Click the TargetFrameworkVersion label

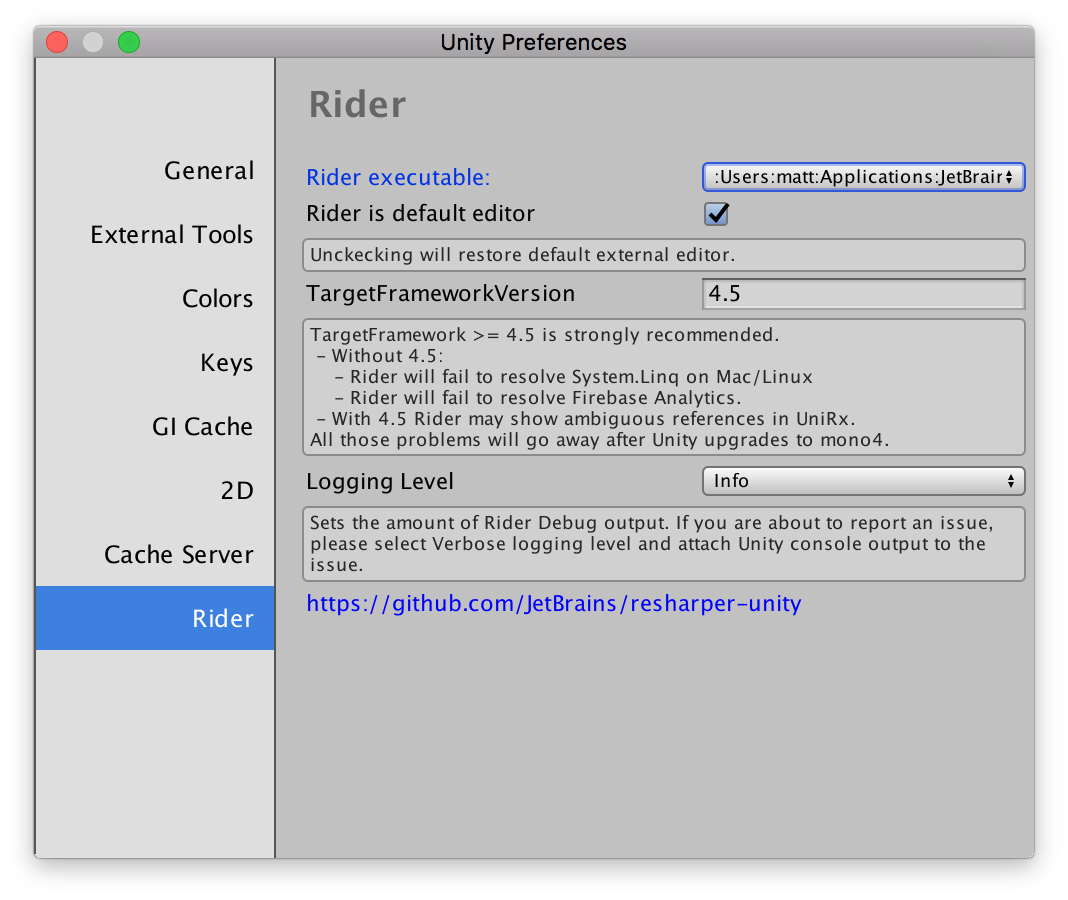441,294
